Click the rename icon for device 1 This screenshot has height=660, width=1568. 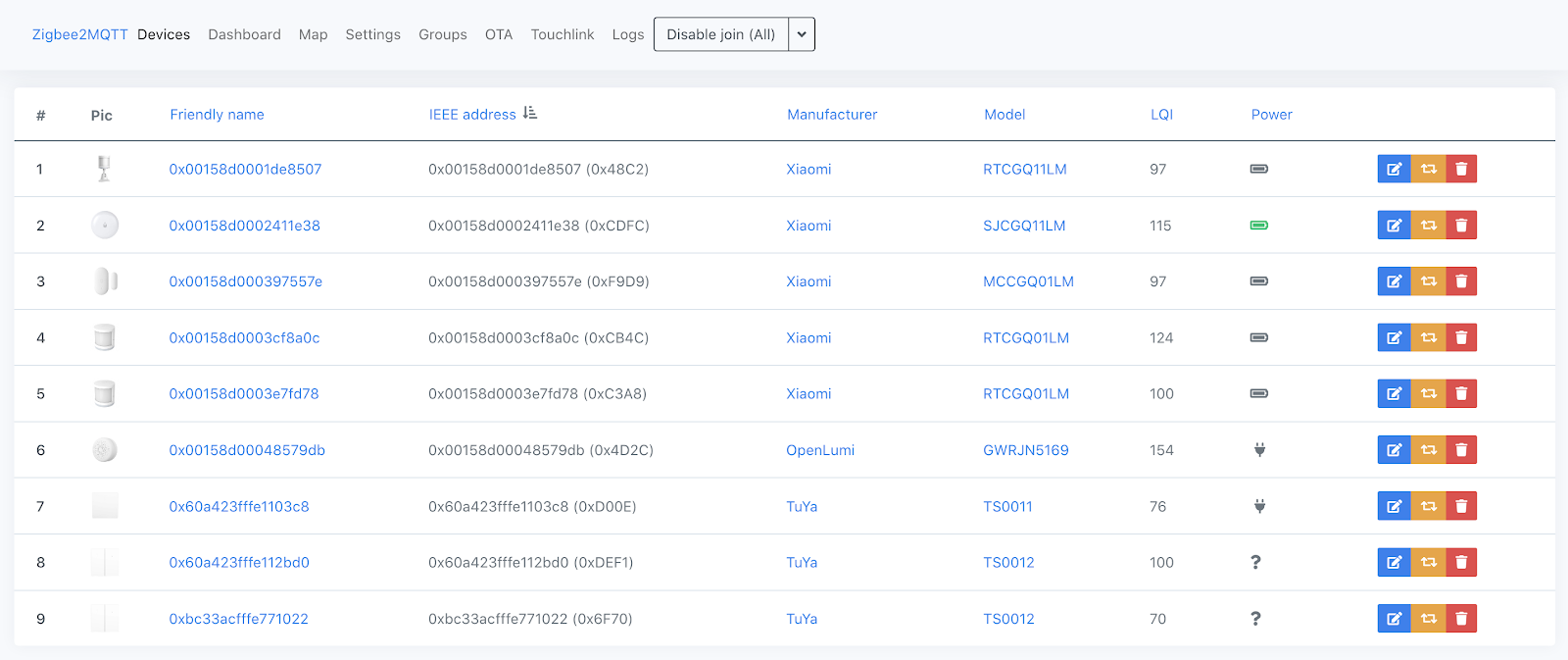pos(1394,169)
